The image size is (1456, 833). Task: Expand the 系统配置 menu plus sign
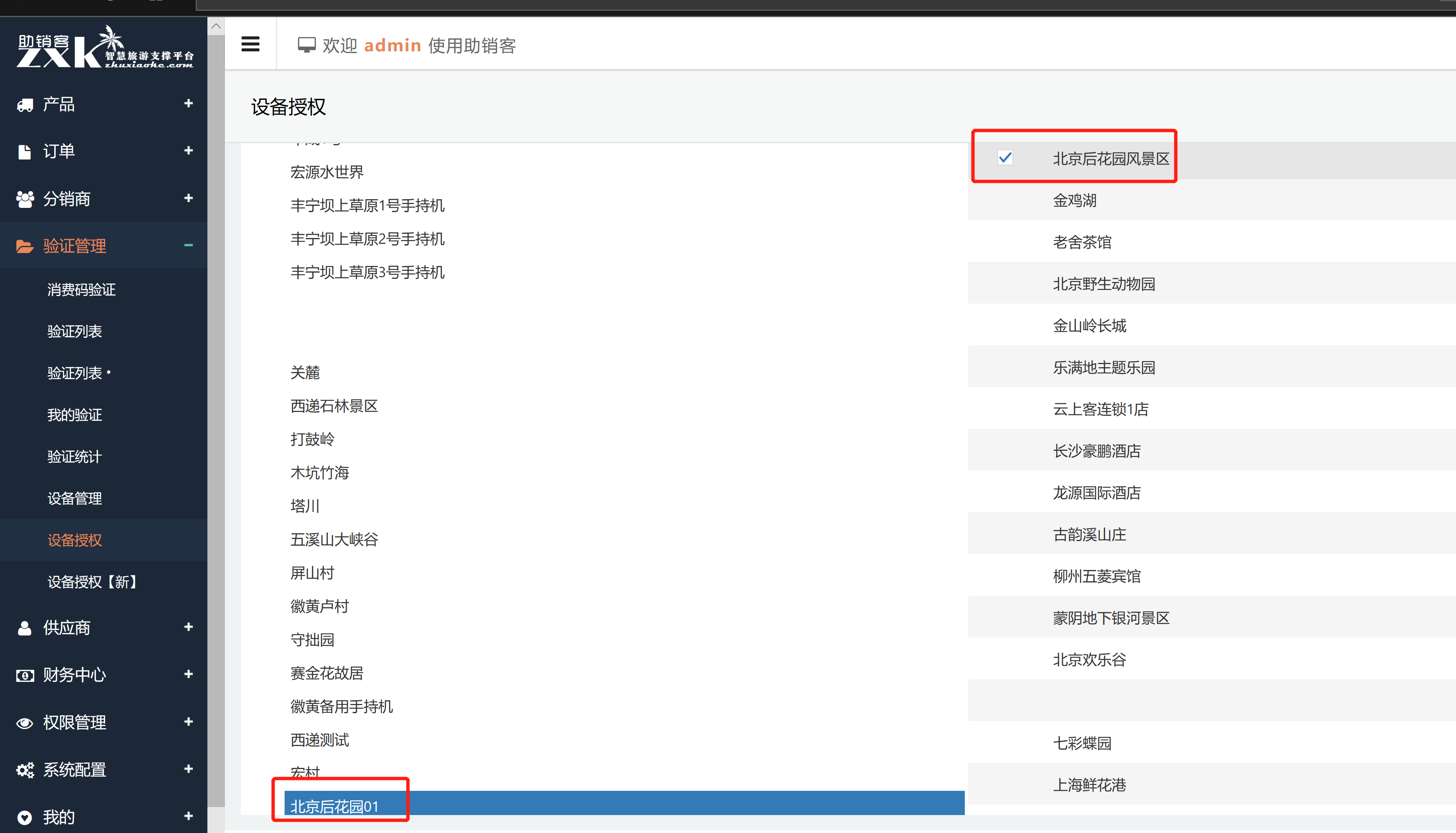(188, 769)
